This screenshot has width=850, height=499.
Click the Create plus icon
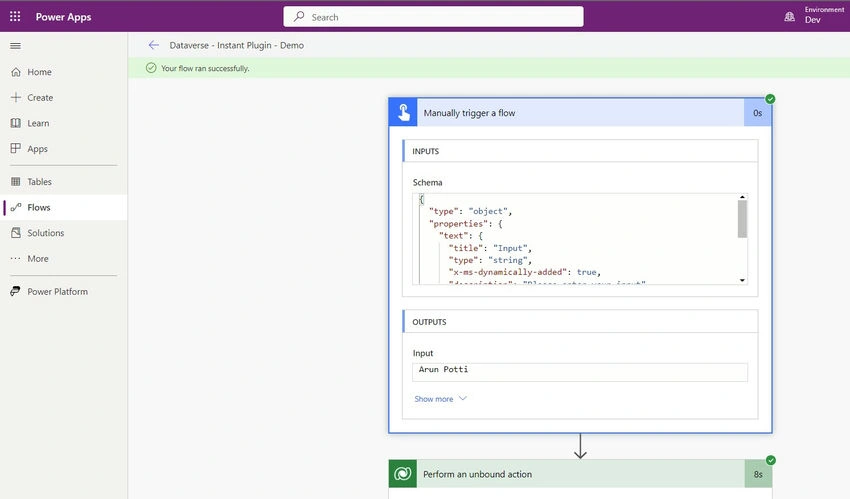click(x=16, y=97)
